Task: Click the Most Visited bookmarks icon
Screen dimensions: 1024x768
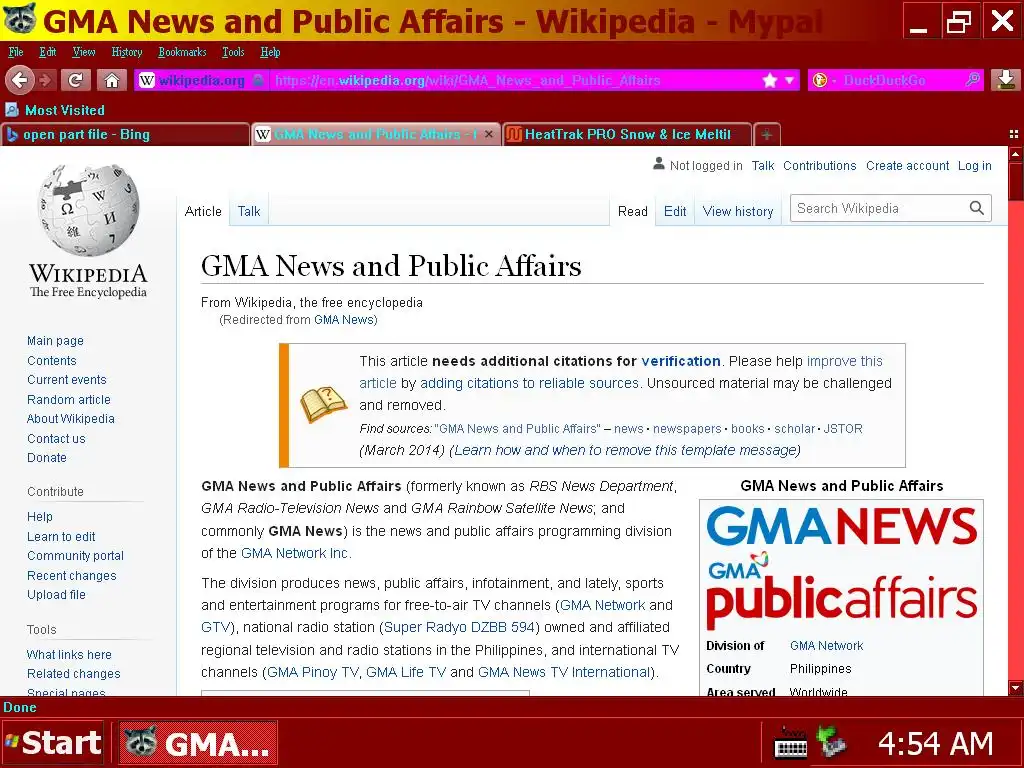Action: click(12, 110)
